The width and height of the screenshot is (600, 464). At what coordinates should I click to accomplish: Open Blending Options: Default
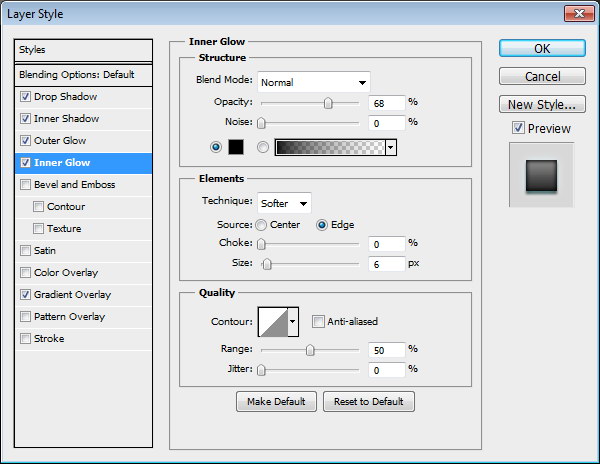click(x=76, y=75)
